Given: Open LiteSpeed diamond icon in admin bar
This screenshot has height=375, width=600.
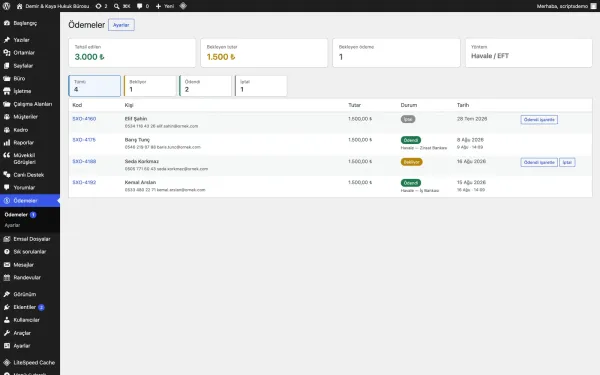Looking at the screenshot, I should pyautogui.click(x=183, y=6).
